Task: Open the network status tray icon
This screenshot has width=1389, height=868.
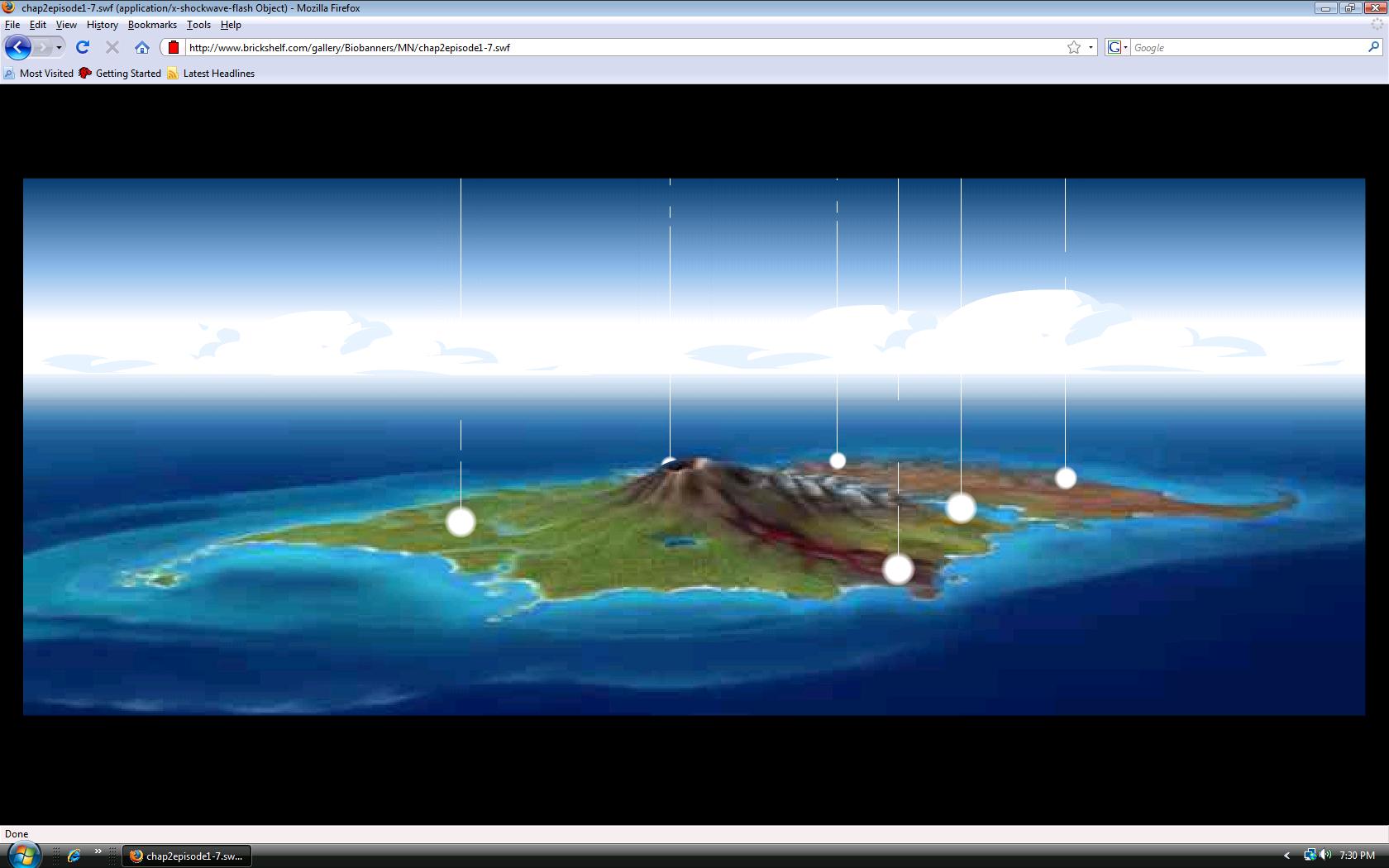Action: pyautogui.click(x=1310, y=856)
